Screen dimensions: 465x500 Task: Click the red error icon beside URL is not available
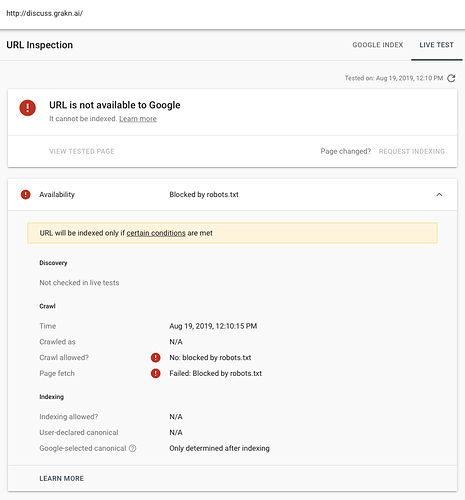(x=27, y=108)
